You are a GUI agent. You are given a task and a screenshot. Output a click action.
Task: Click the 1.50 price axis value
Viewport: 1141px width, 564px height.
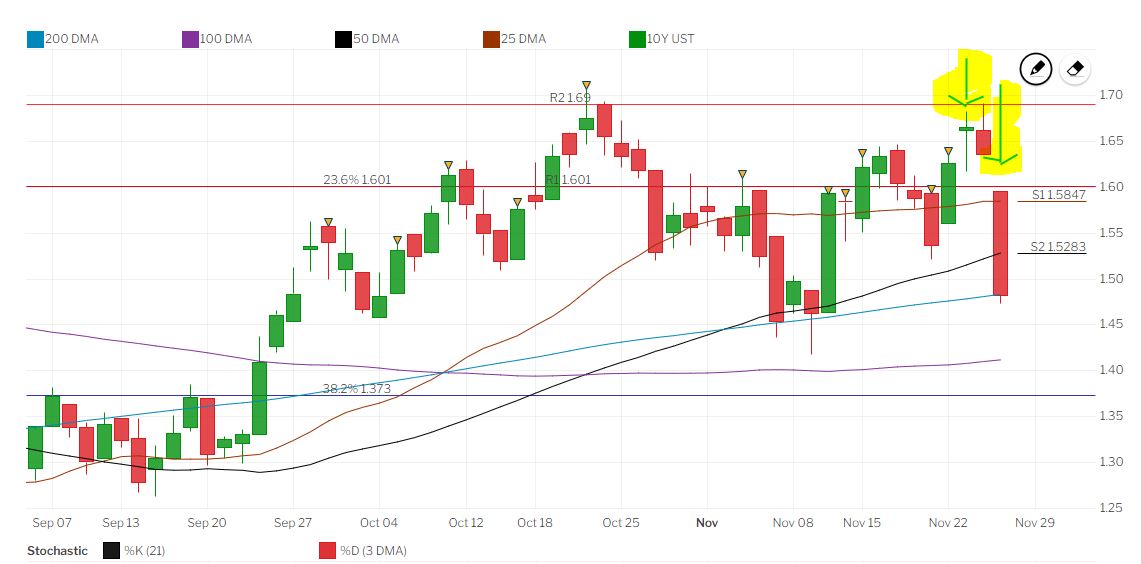click(1110, 279)
